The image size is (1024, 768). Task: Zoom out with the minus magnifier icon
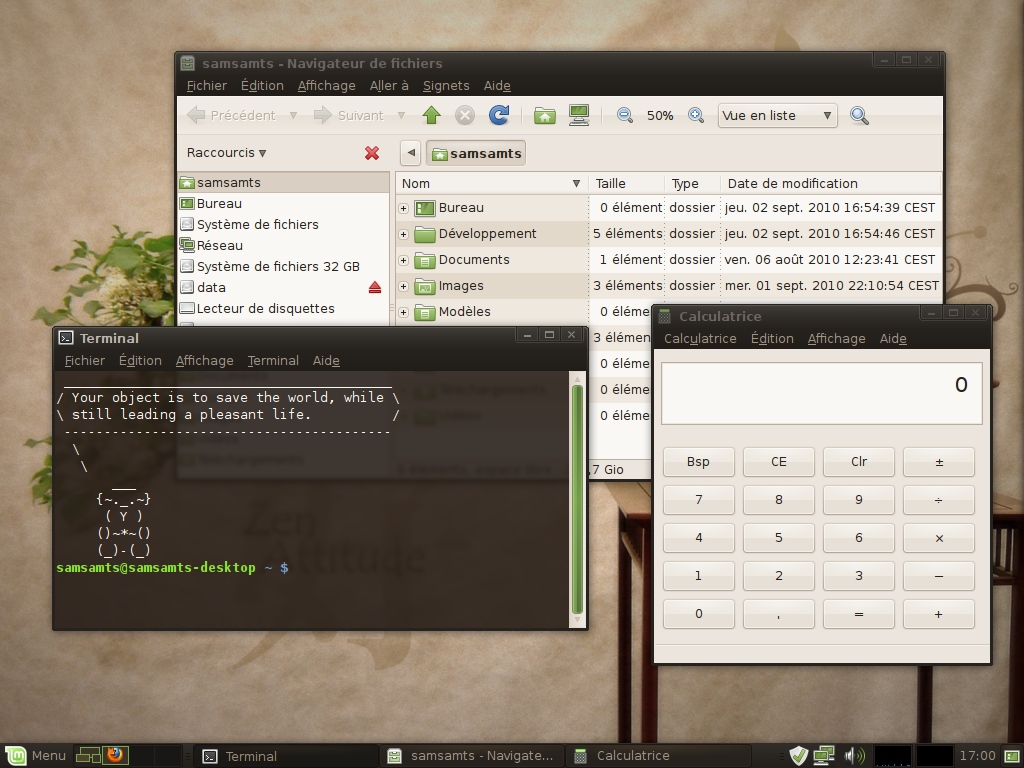coord(625,116)
